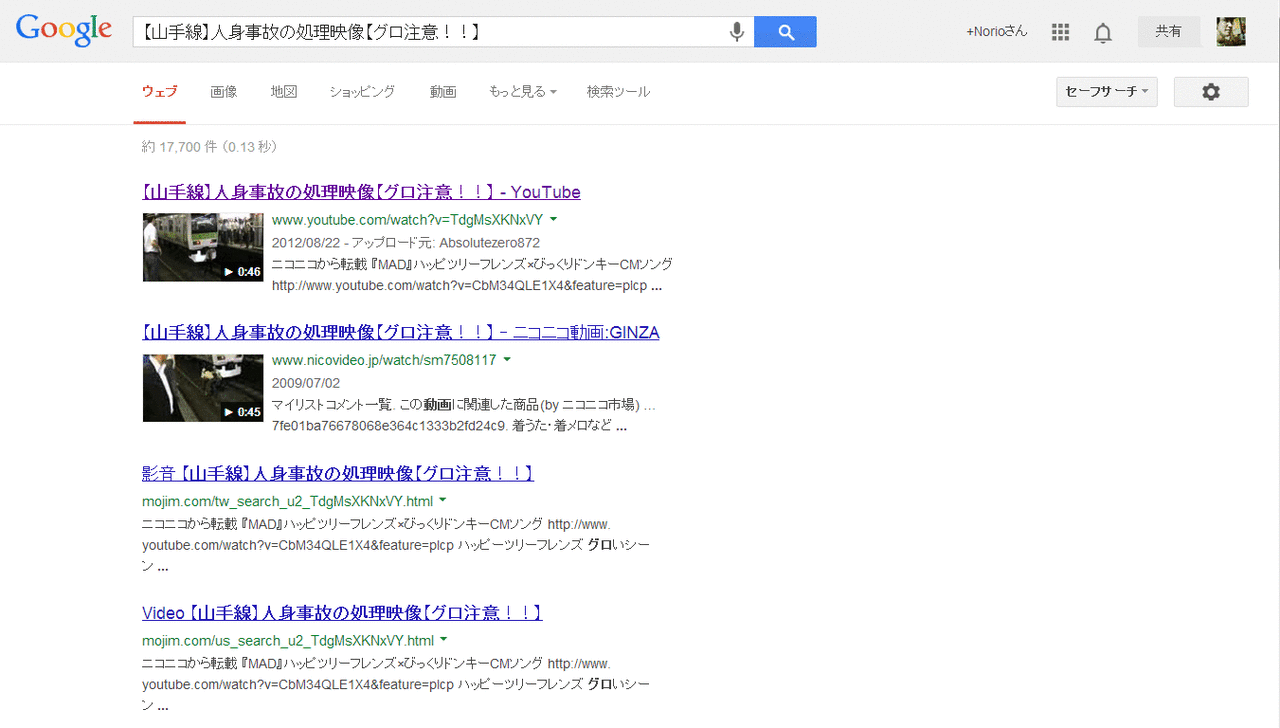Expand the arrow beside the youtube.com URL

click(553, 219)
